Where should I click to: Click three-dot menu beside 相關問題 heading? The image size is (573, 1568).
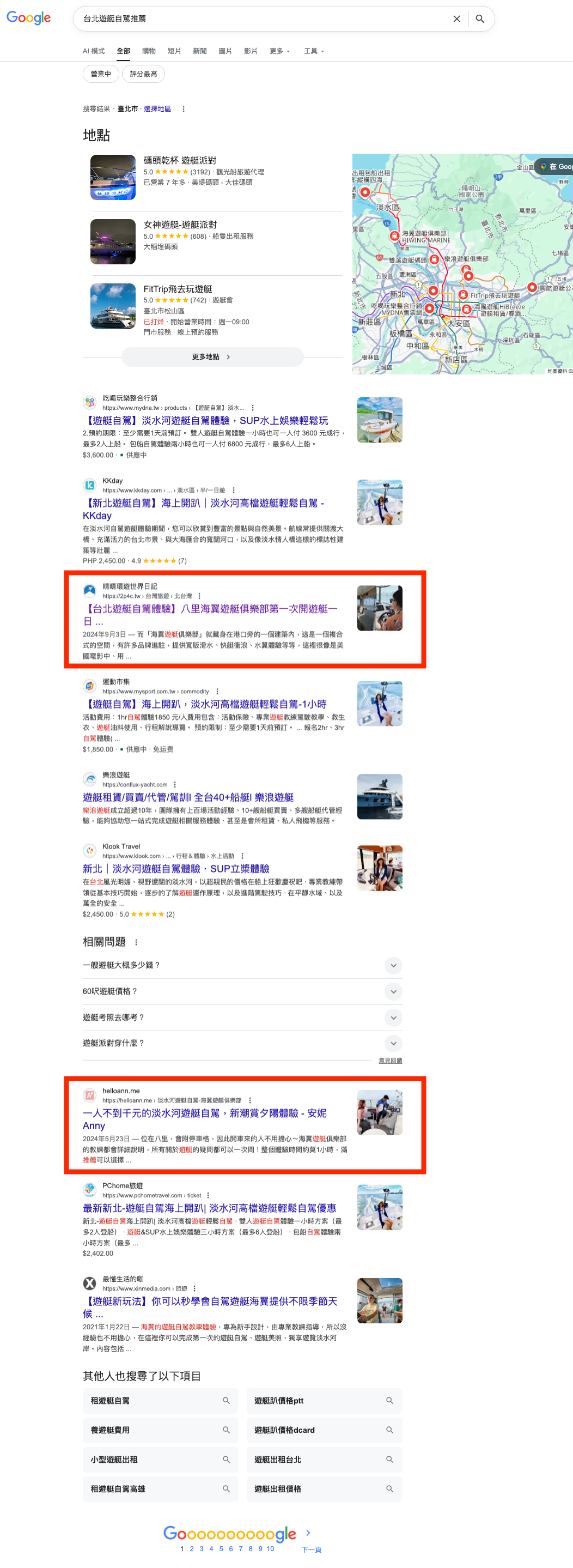(136, 942)
